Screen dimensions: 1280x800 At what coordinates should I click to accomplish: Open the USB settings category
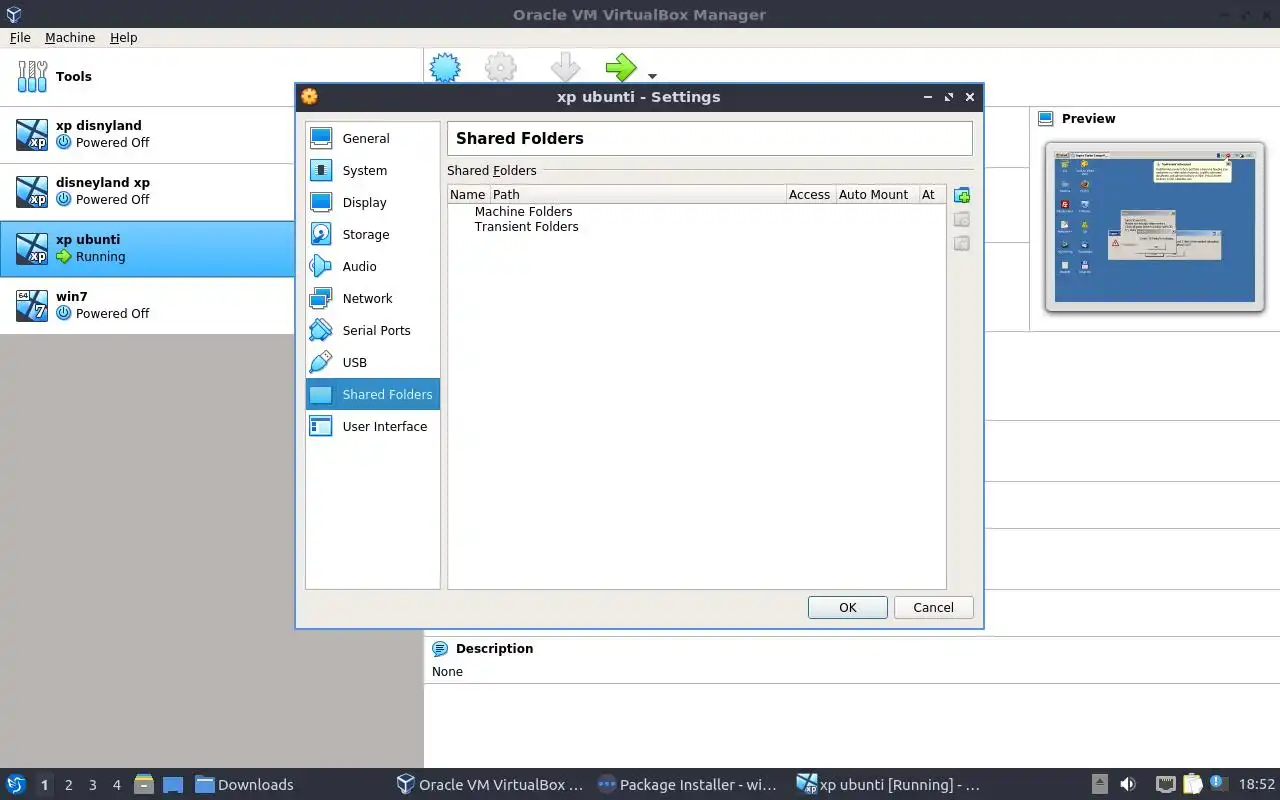point(373,362)
